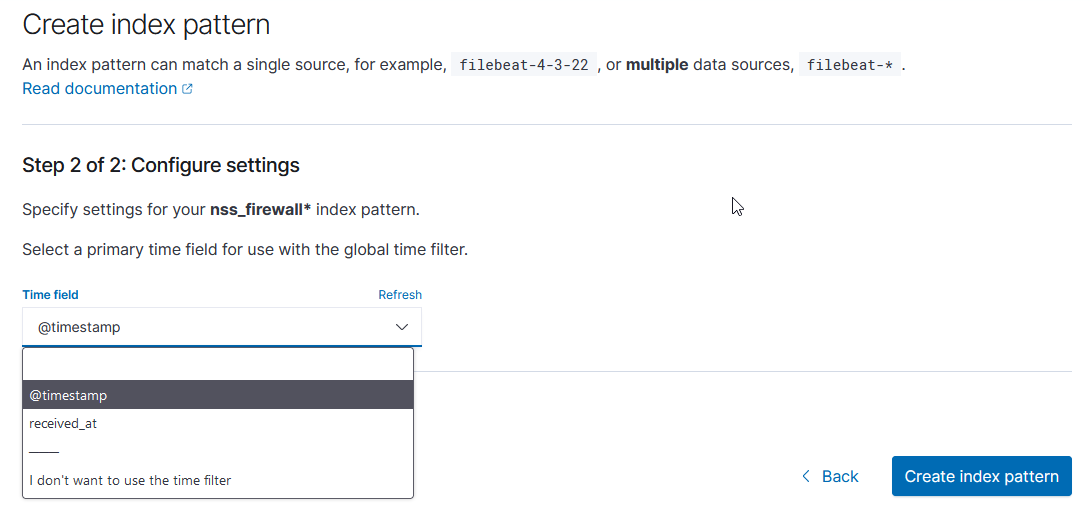Click the filebeat-* code example
Screen dimensions: 1092x509
pyautogui.click(x=850, y=65)
